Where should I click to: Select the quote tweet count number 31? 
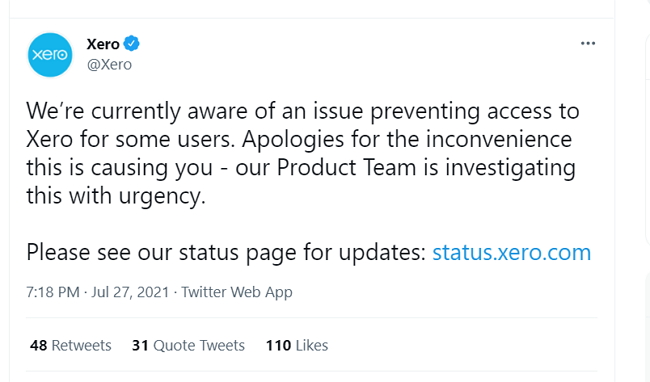click(140, 346)
